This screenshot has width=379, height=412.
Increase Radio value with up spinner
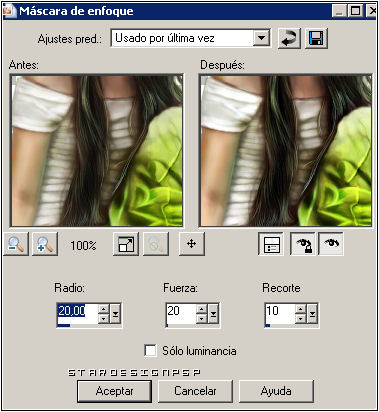point(104,309)
